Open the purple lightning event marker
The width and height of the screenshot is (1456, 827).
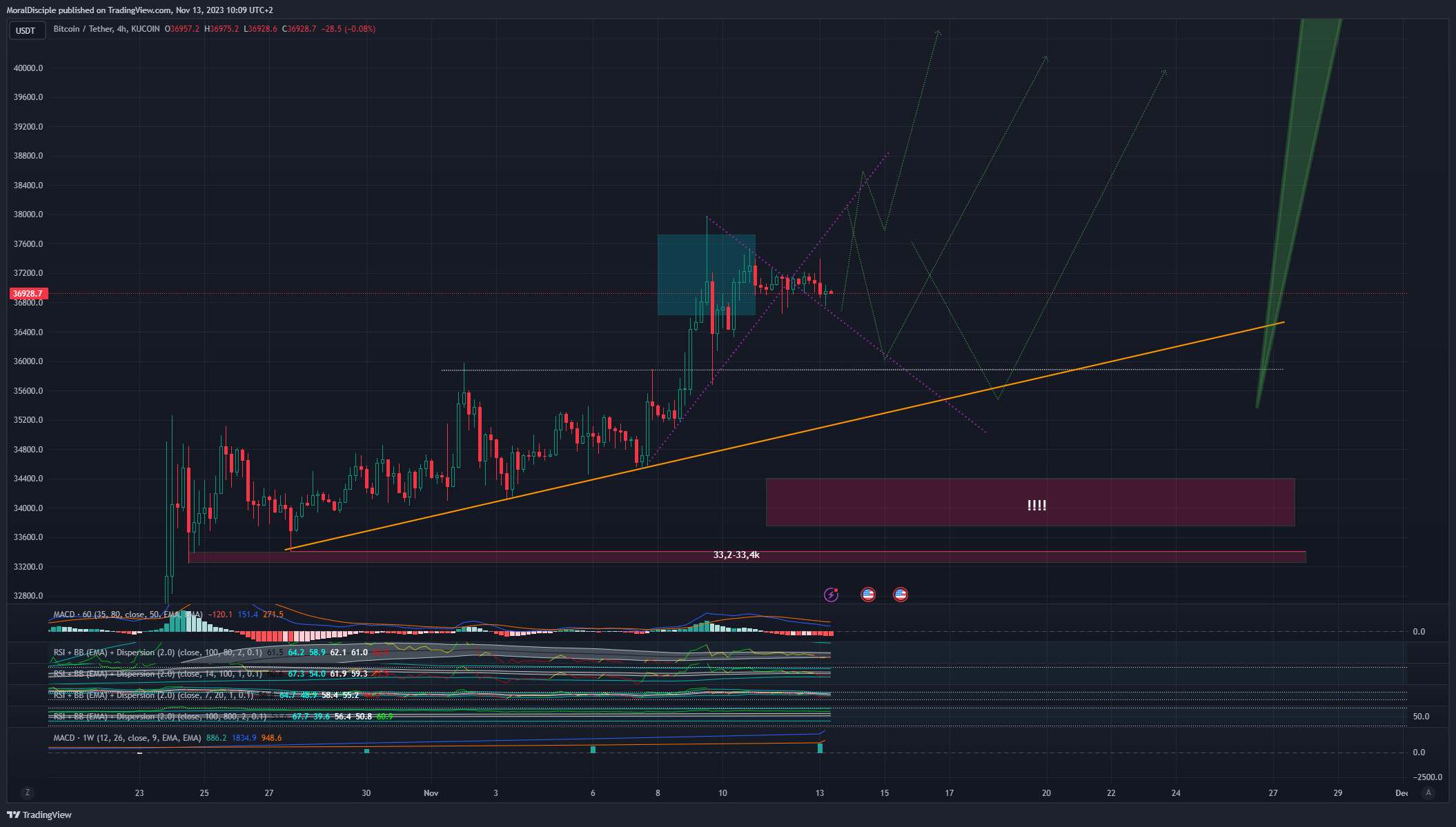coord(832,595)
